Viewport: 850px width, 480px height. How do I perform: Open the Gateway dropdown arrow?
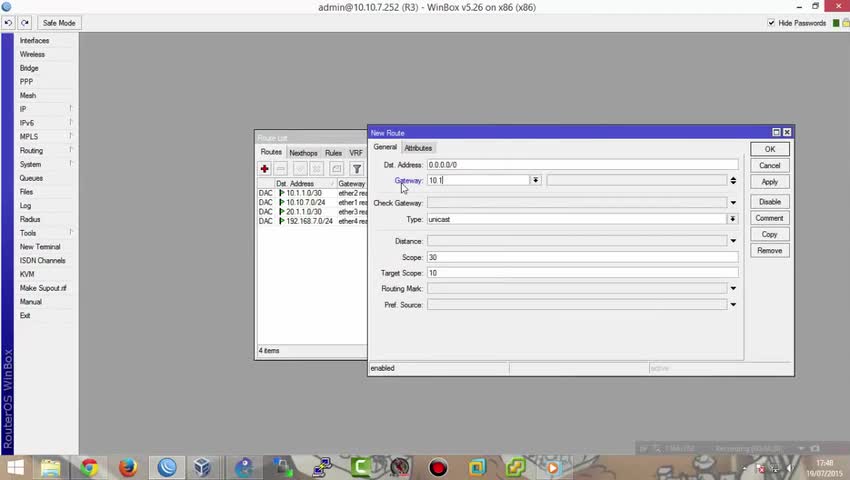(536, 180)
